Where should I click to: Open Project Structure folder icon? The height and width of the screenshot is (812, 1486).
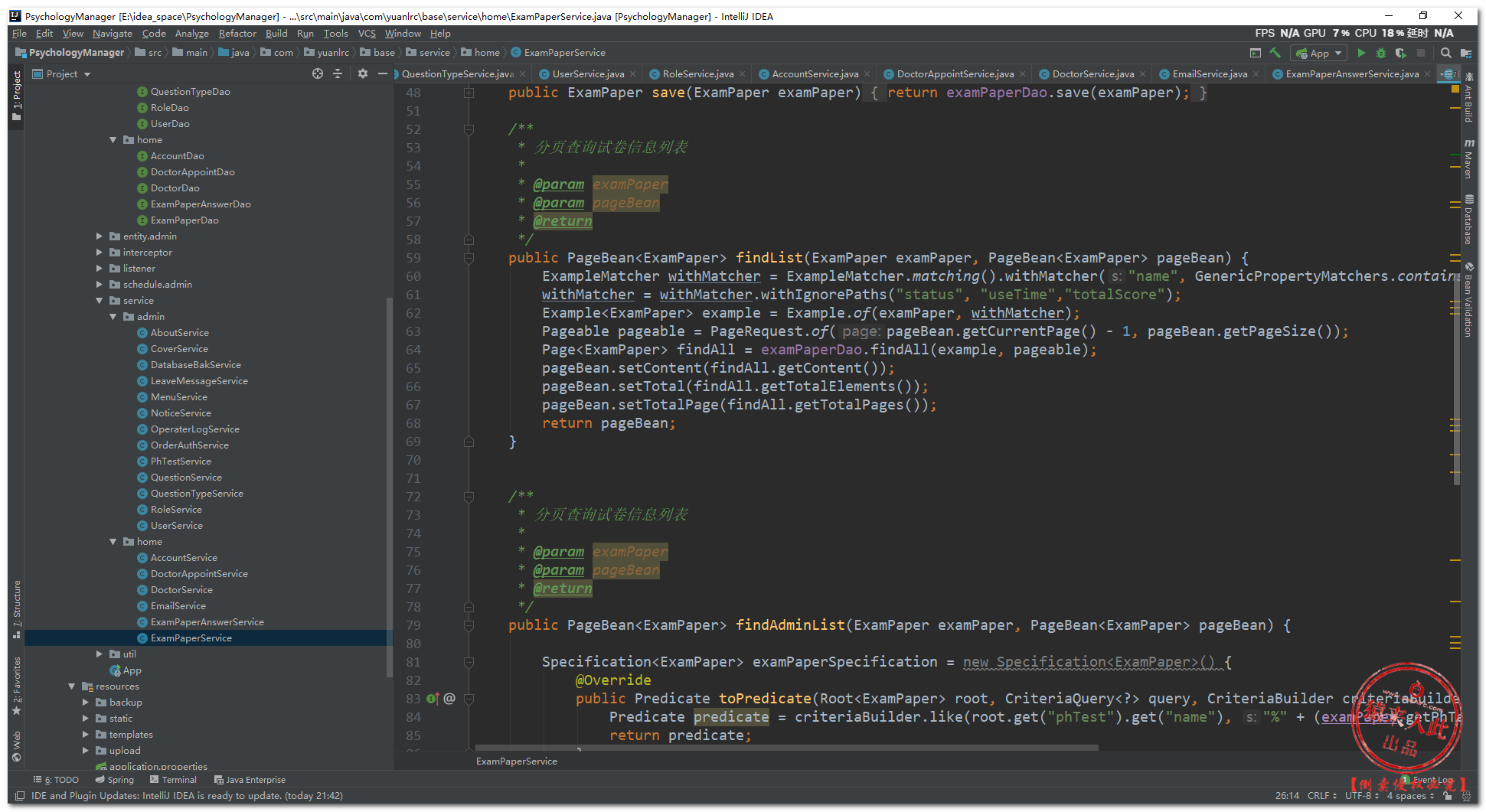[1465, 53]
